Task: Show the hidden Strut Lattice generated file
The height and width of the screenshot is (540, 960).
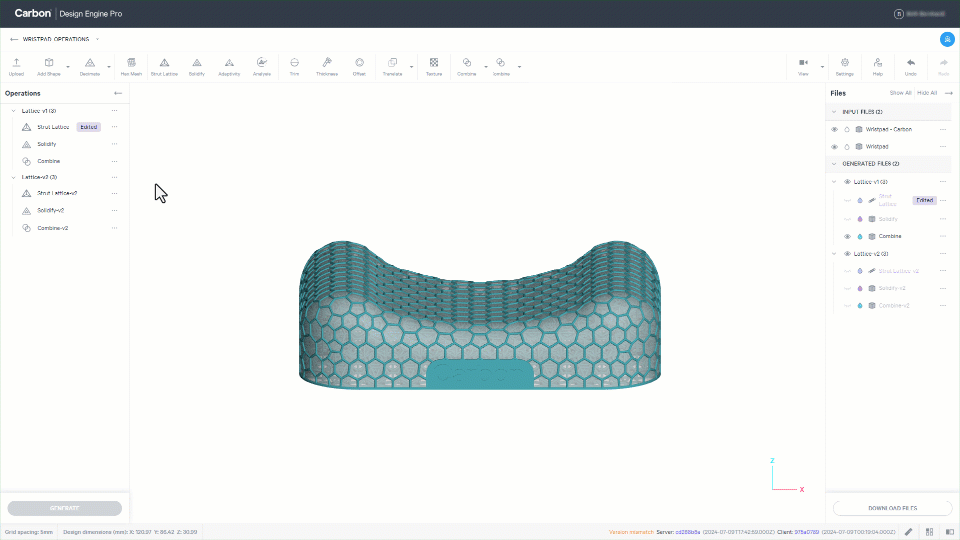Action: point(848,200)
